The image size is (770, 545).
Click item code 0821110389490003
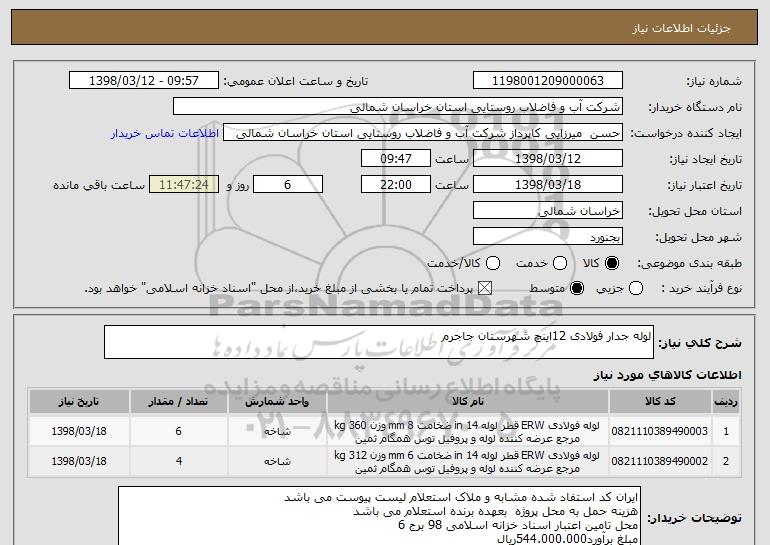click(660, 431)
